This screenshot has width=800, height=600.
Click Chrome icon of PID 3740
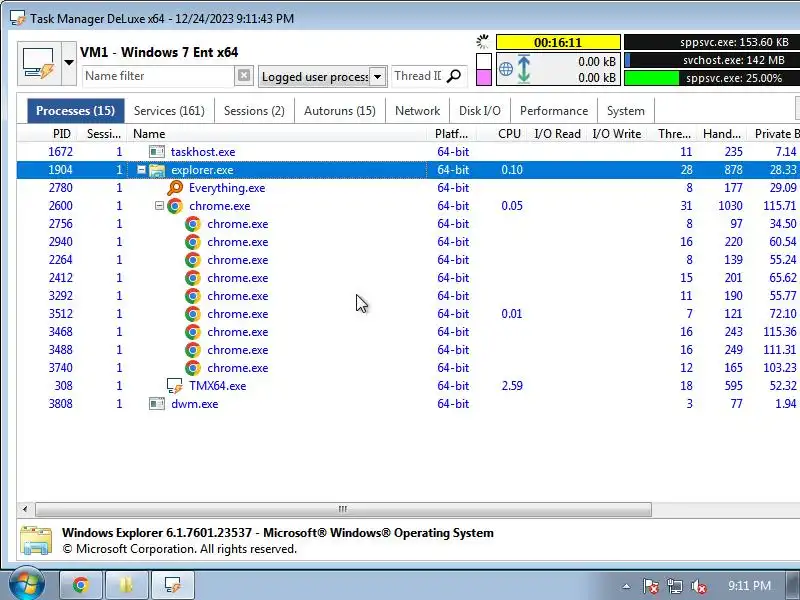tap(192, 368)
